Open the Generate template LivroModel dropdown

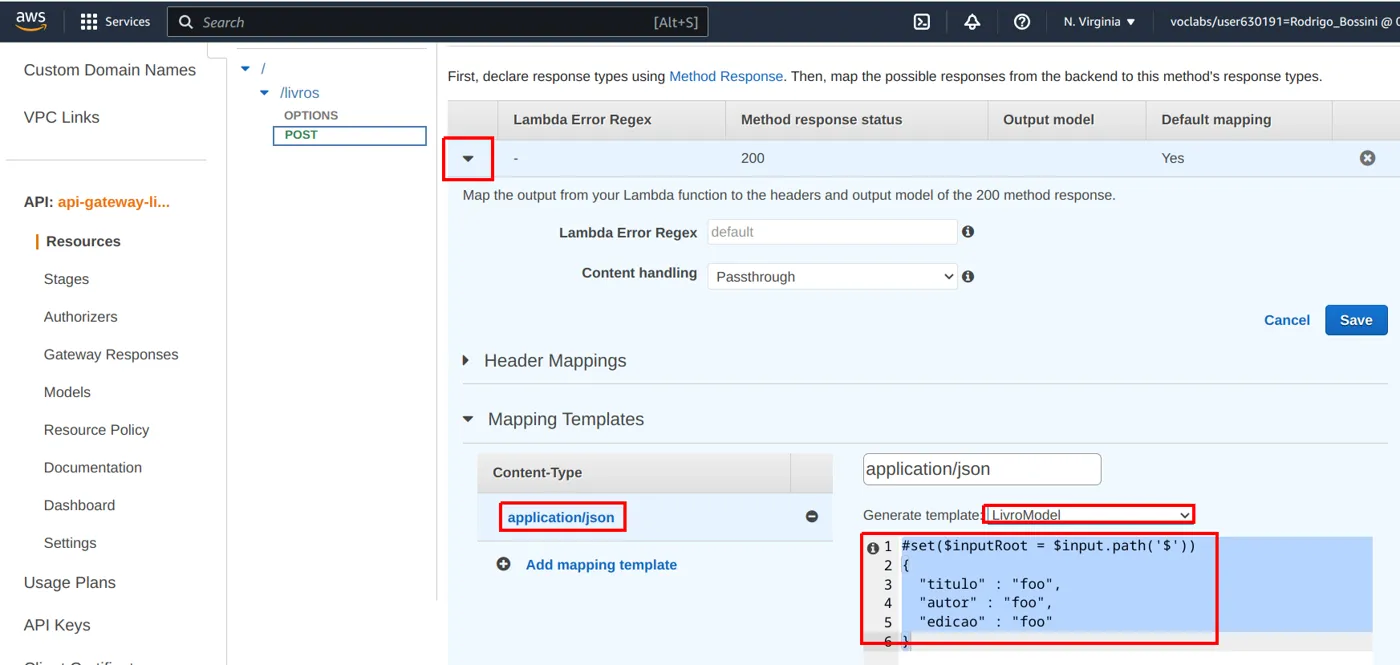[1090, 515]
